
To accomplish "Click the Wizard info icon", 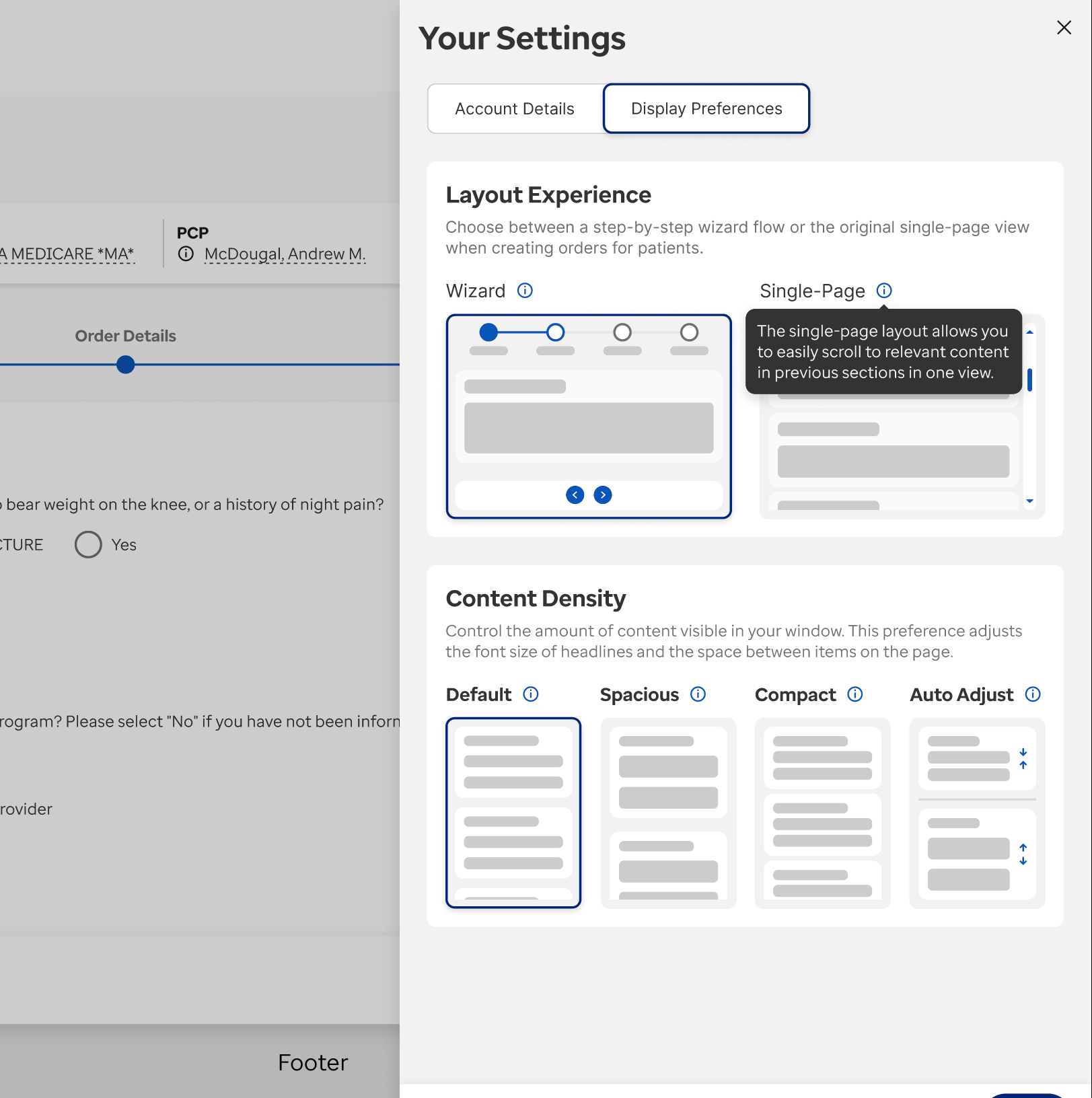I will pyautogui.click(x=525, y=291).
